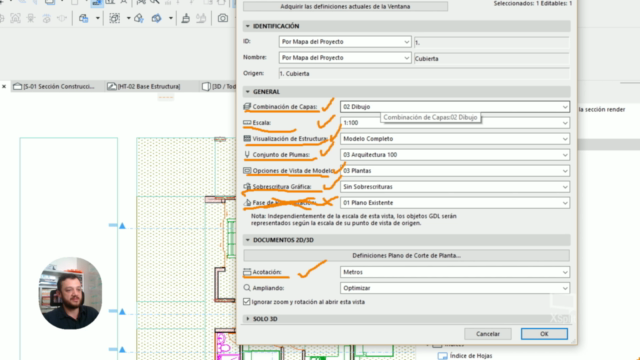Collapse the IDENTIFICACIÓN section

pyautogui.click(x=247, y=26)
